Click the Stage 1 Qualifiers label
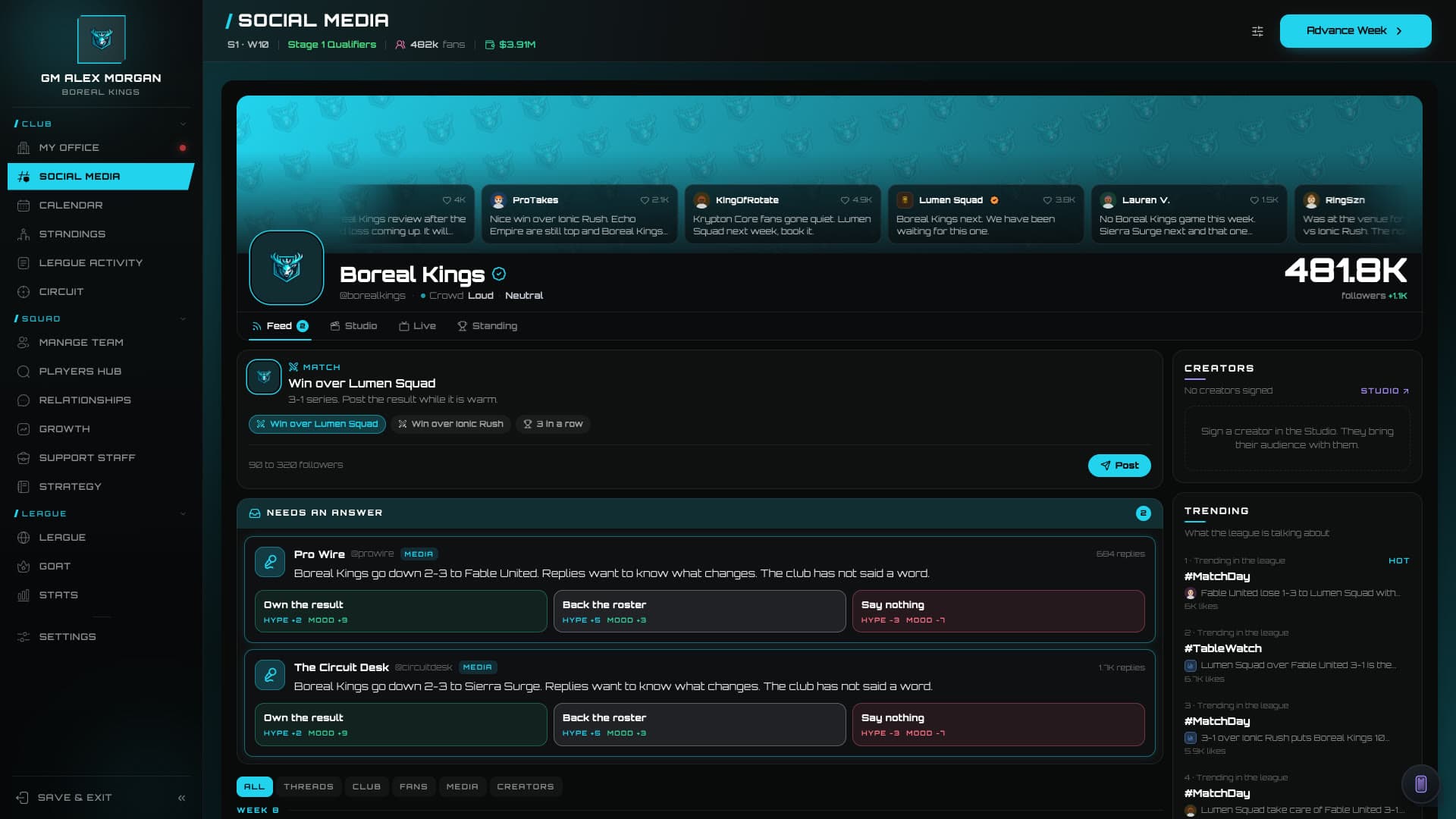 (x=332, y=45)
